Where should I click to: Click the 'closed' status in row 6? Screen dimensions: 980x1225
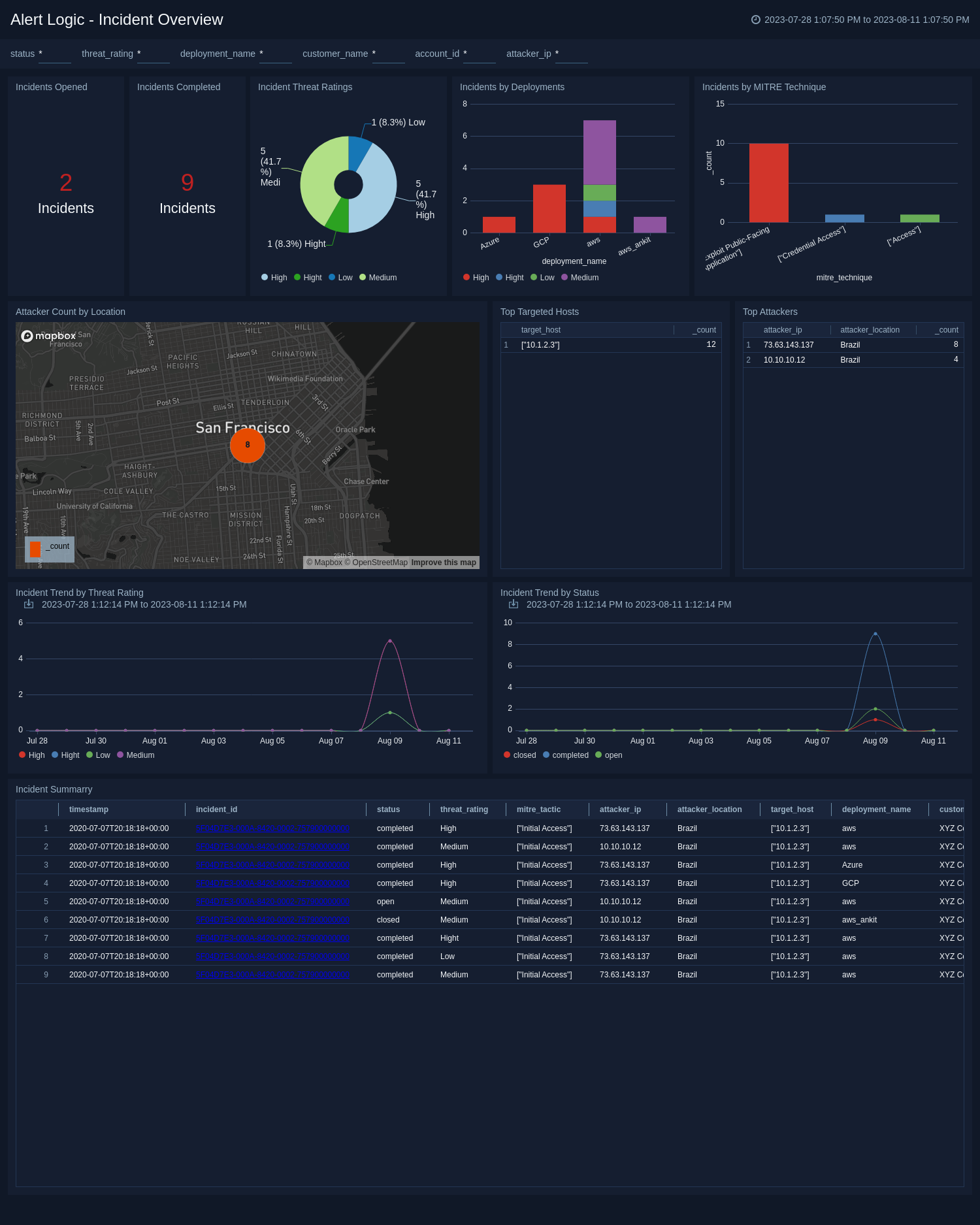pyautogui.click(x=388, y=920)
